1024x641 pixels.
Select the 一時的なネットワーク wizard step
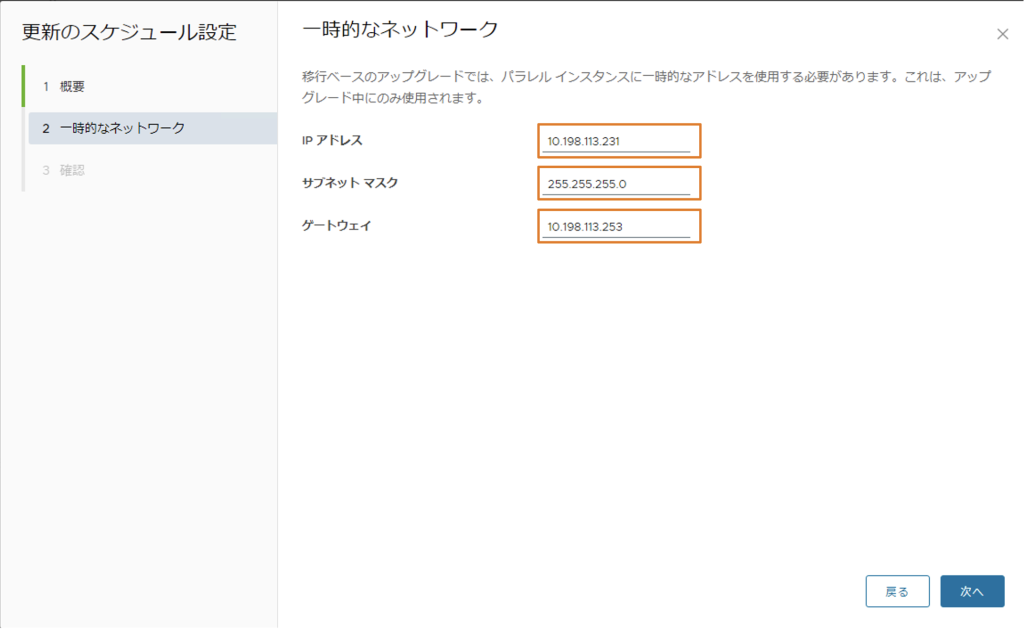click(121, 128)
